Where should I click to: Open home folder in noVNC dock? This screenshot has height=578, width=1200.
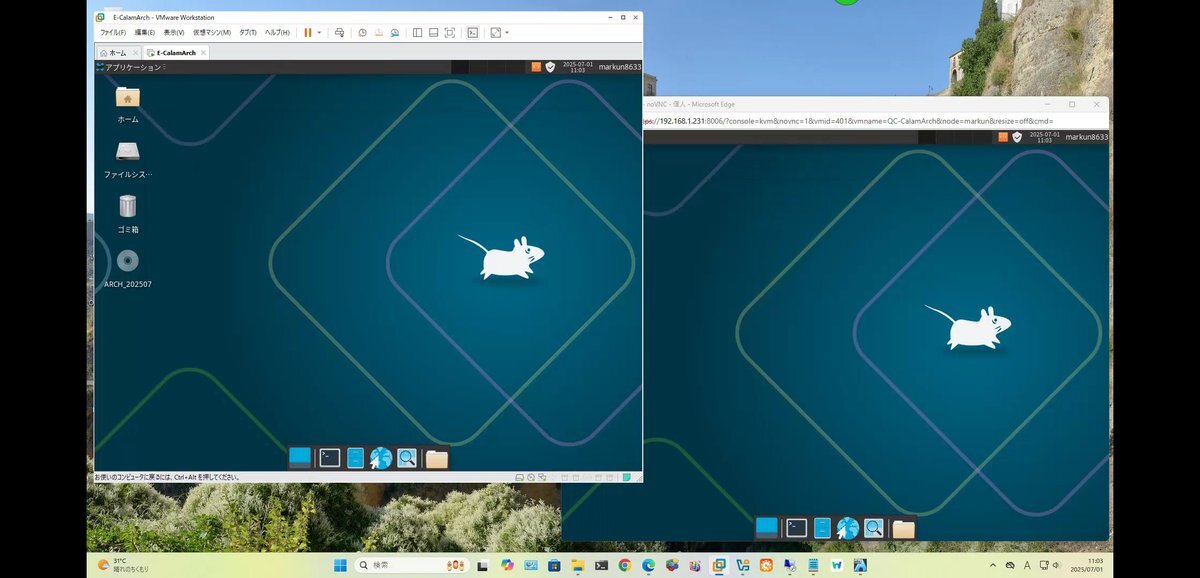click(x=903, y=527)
